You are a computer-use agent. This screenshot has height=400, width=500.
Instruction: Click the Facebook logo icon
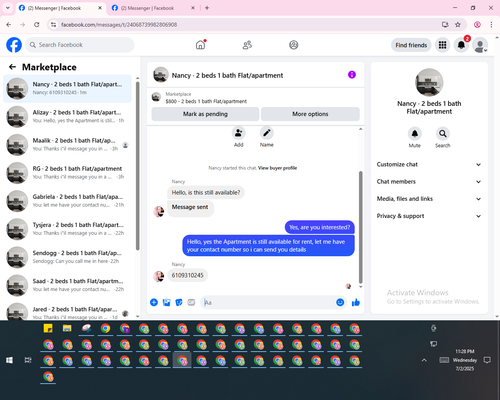[14, 45]
